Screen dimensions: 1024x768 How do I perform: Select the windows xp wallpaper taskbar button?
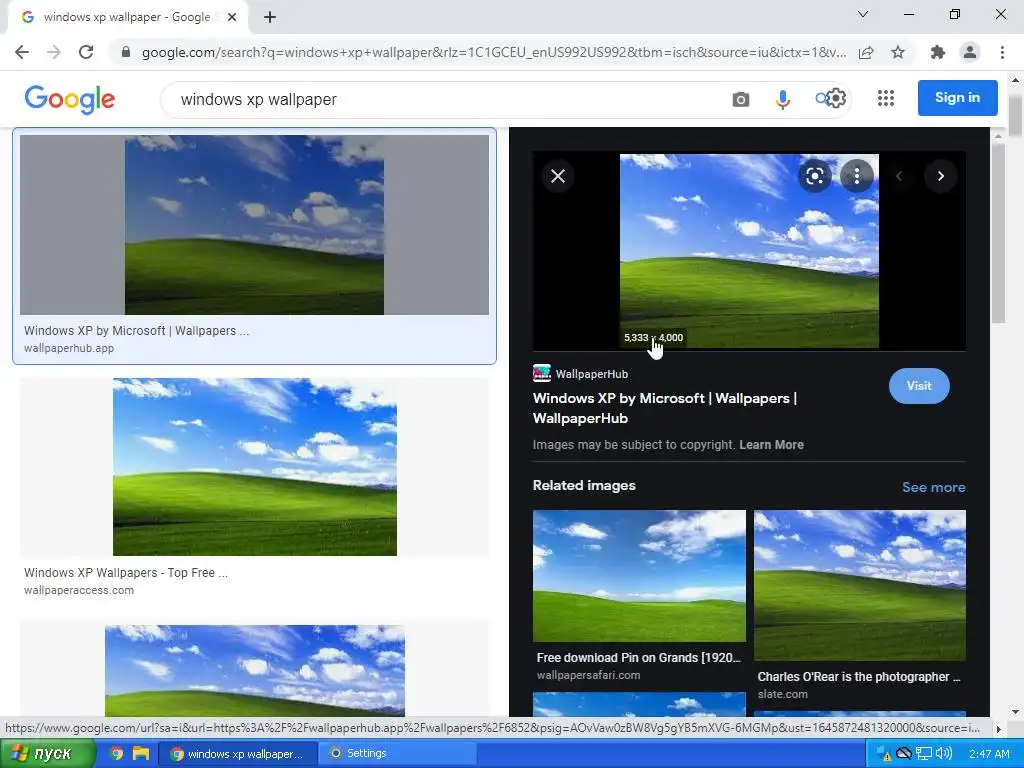[238, 754]
